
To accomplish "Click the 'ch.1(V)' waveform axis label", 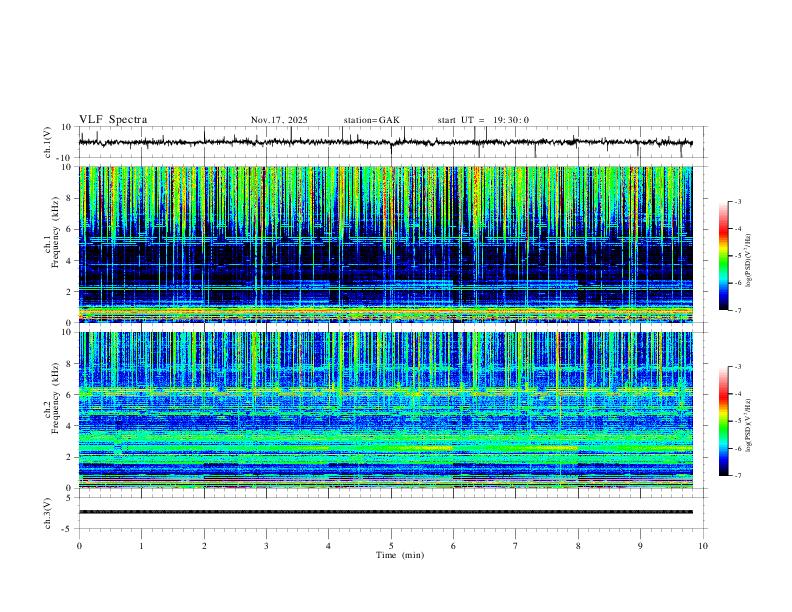I will click(48, 142).
